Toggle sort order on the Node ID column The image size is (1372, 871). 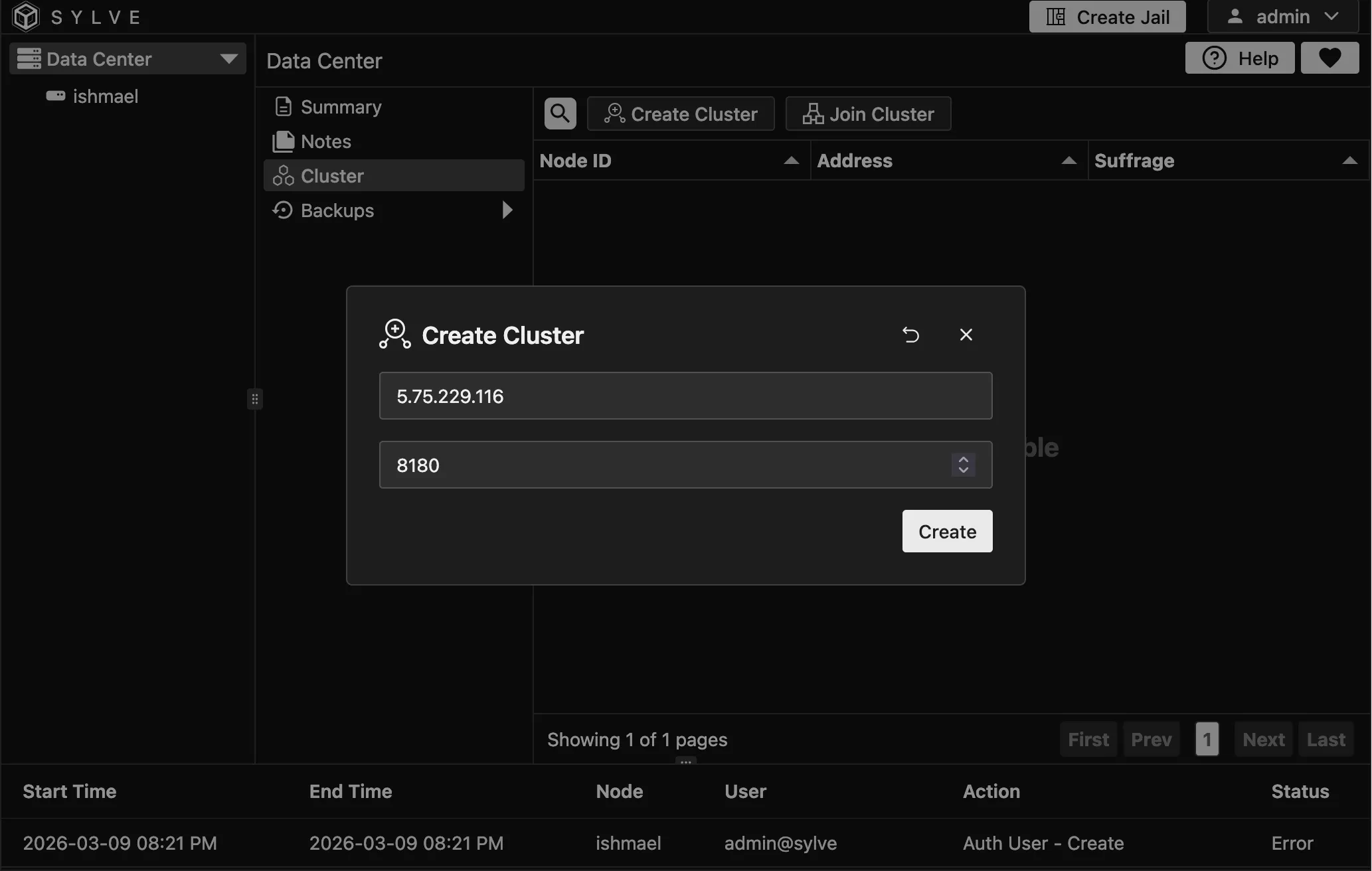(791, 161)
